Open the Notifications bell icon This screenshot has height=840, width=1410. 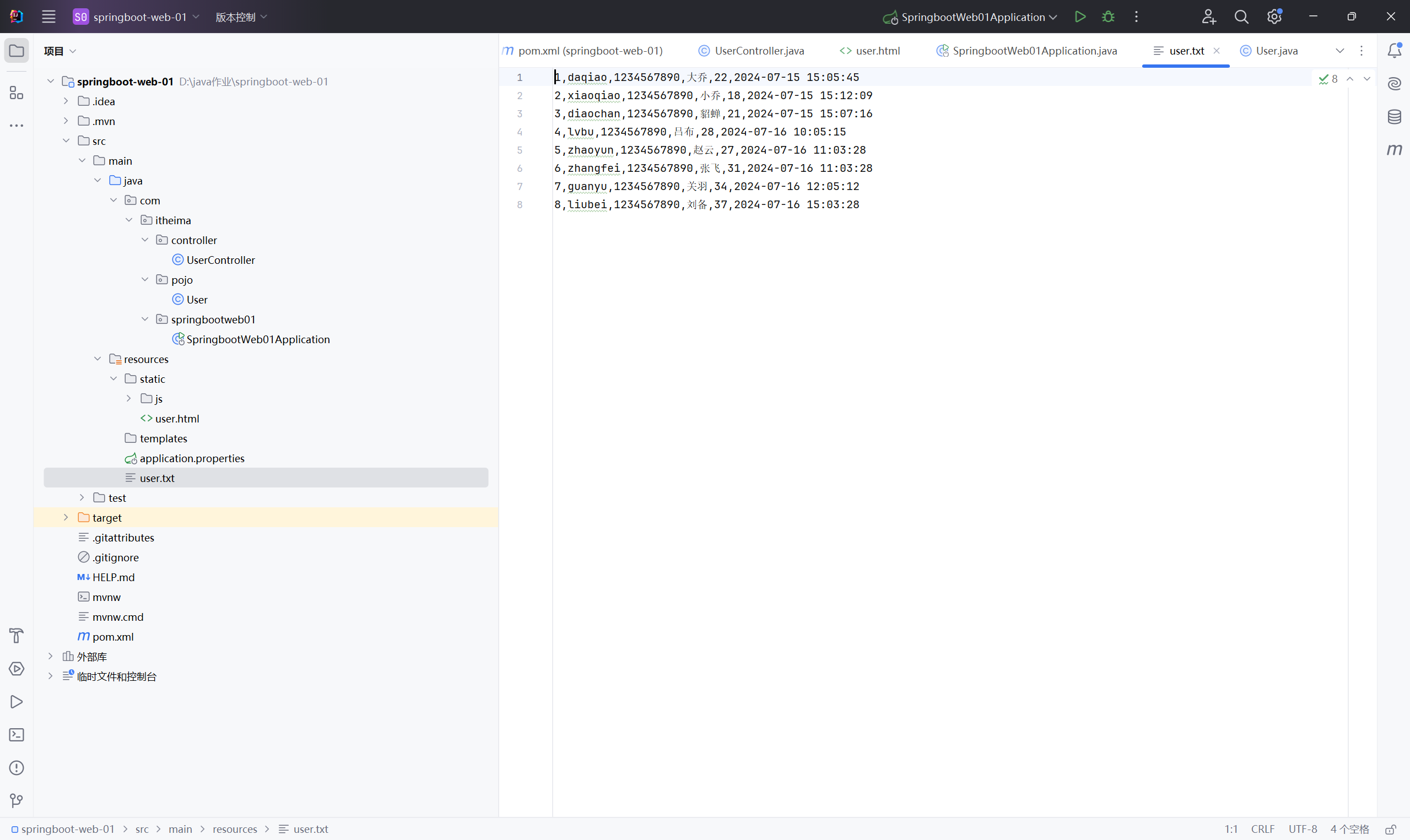(1393, 50)
